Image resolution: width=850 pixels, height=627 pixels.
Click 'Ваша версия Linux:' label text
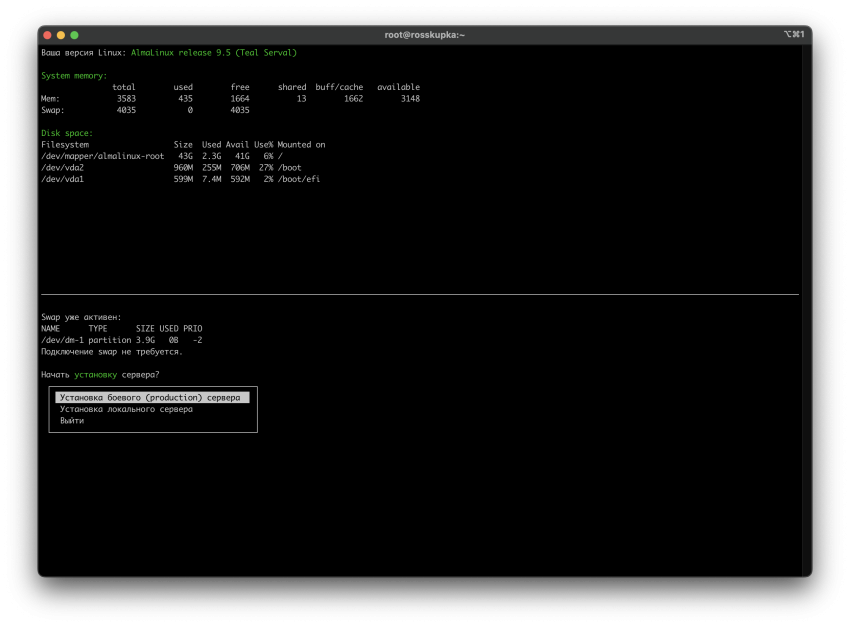(83, 53)
